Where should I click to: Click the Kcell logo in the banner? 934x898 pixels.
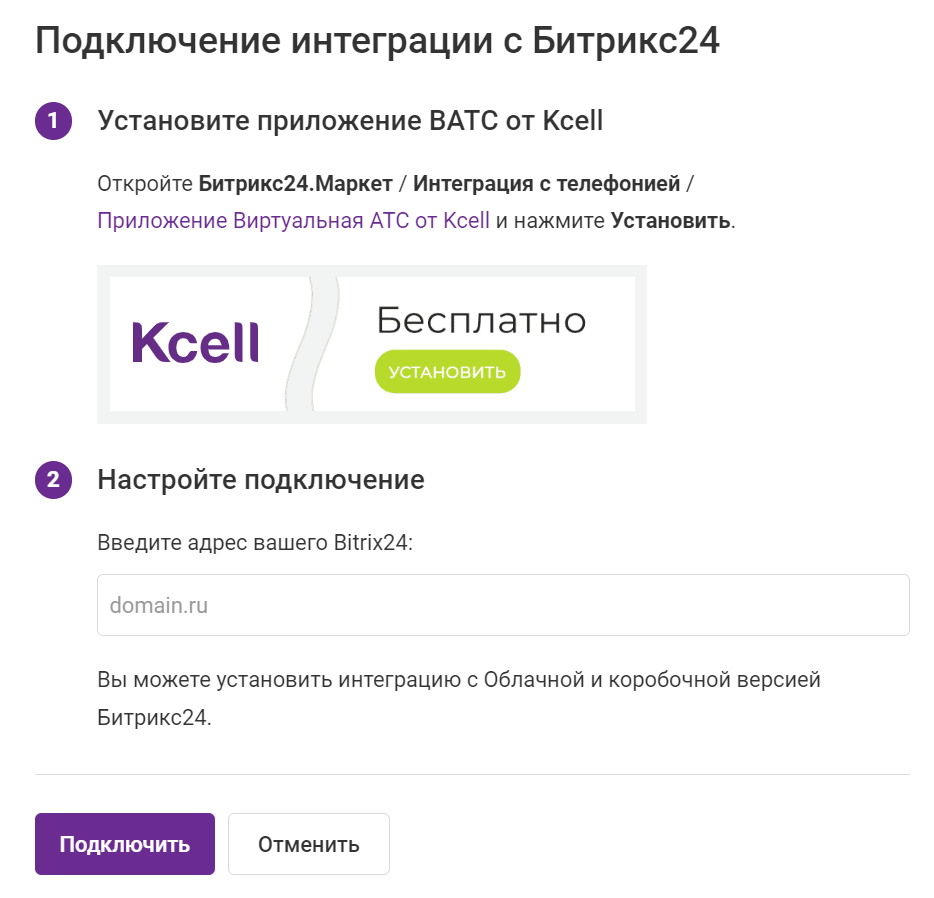pyautogui.click(x=195, y=343)
